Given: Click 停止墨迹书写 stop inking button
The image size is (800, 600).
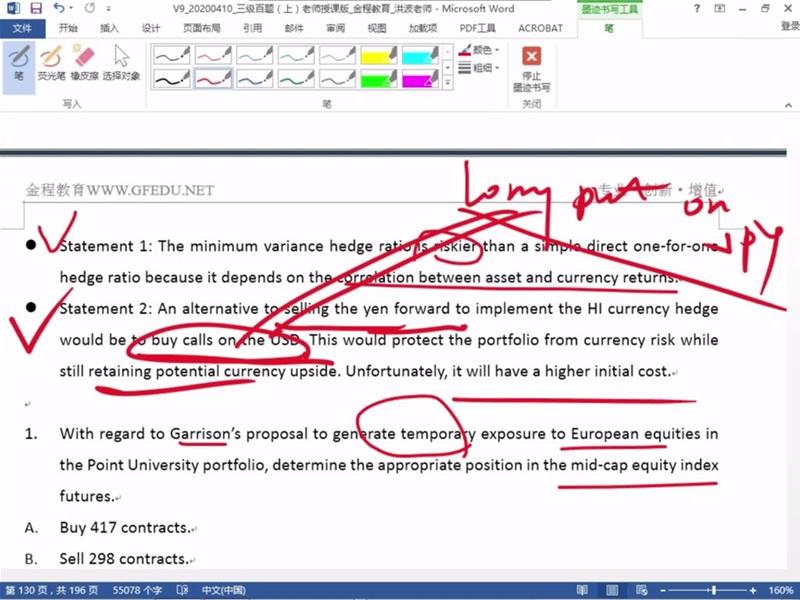Looking at the screenshot, I should [532, 68].
